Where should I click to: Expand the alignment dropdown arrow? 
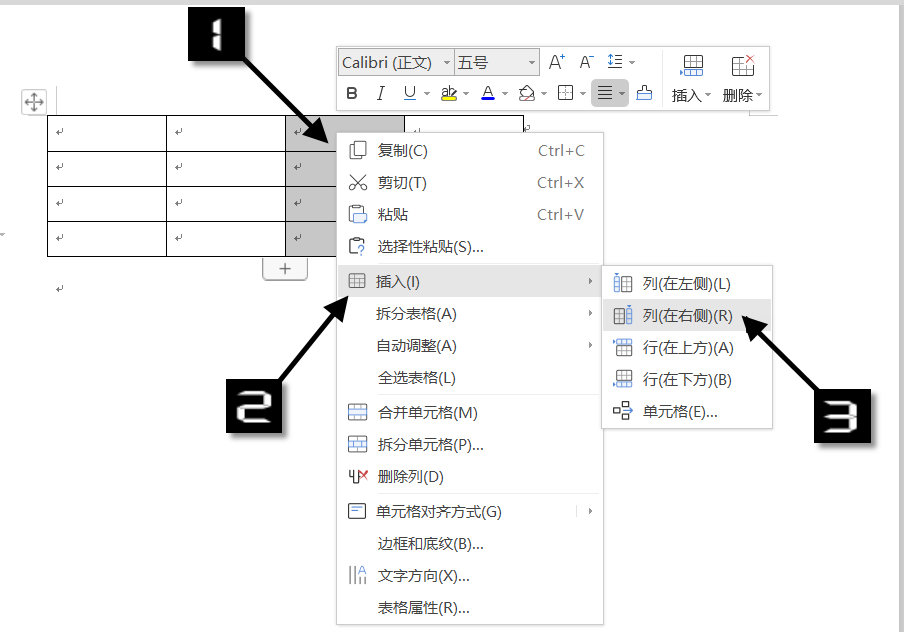(622, 93)
